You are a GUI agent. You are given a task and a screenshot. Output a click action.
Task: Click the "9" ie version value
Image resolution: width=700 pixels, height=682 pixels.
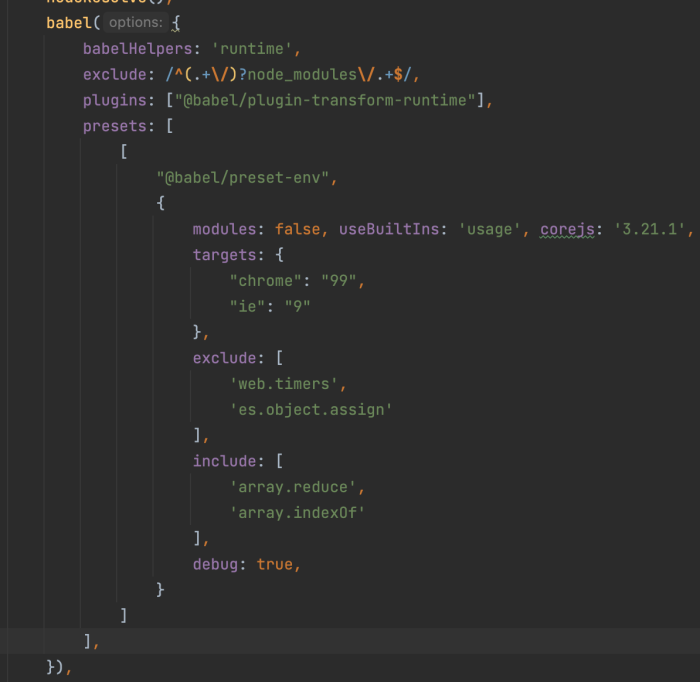297,307
